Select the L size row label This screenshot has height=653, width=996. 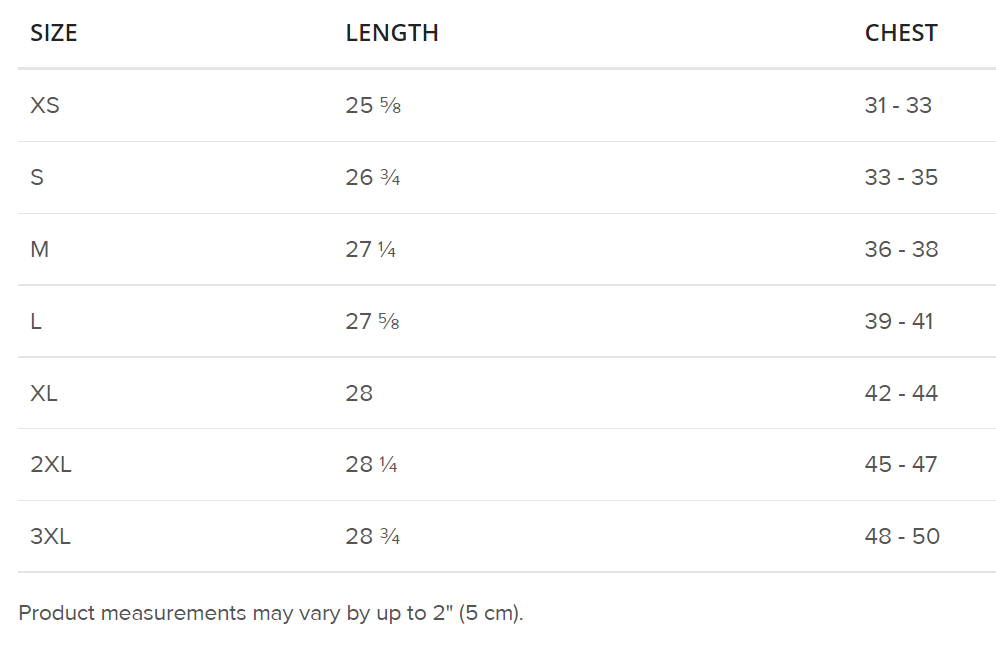[x=36, y=321]
